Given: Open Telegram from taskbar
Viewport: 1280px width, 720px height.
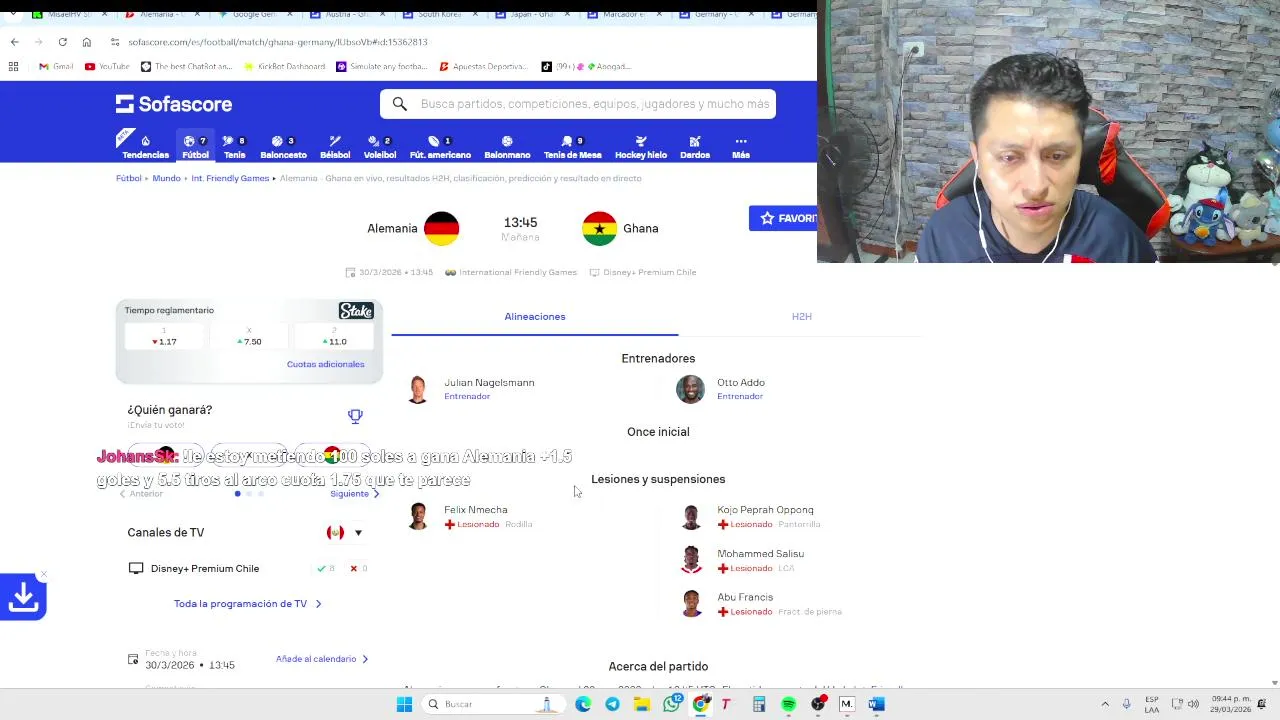Looking at the screenshot, I should [x=612, y=704].
